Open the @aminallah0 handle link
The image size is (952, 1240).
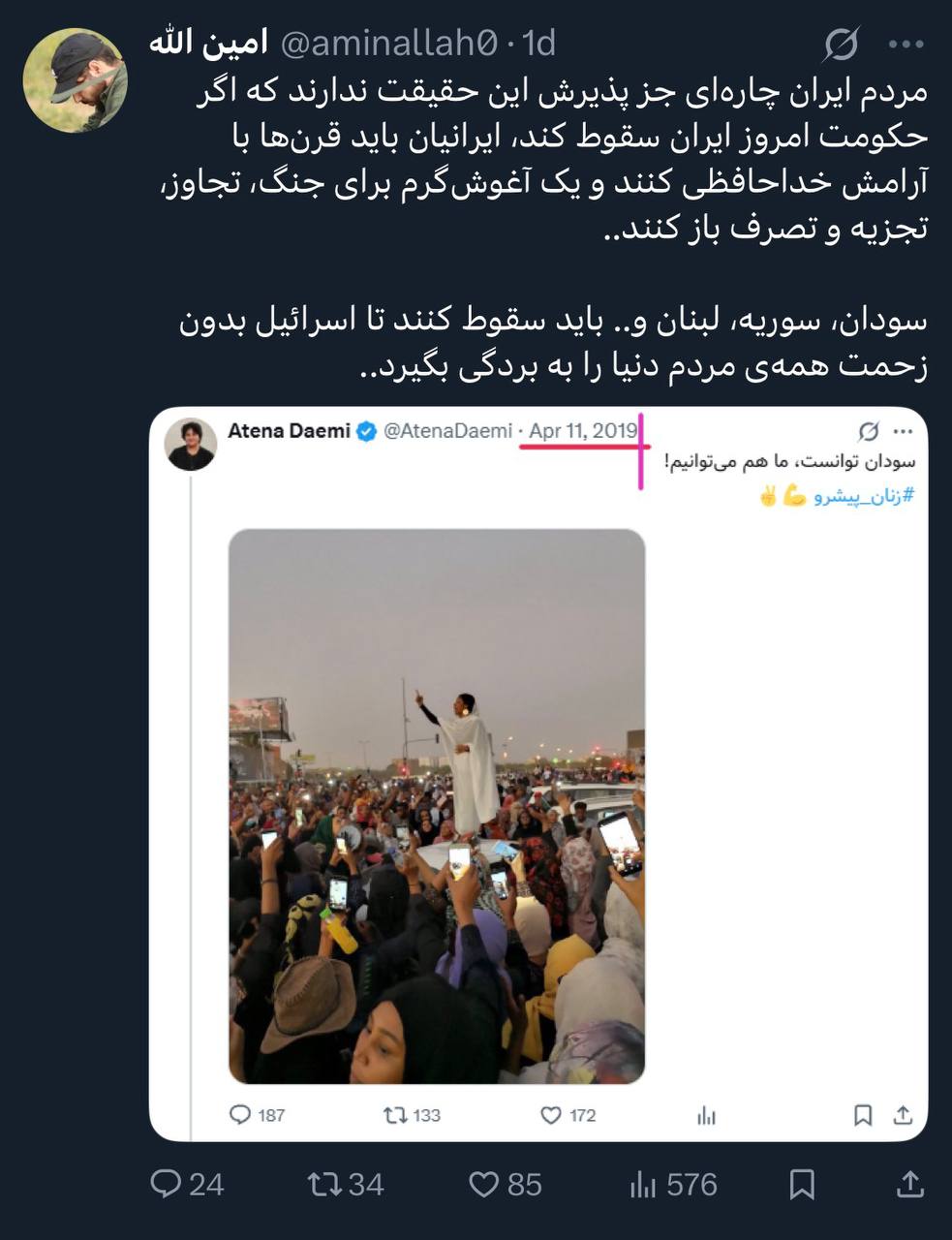pos(389,44)
